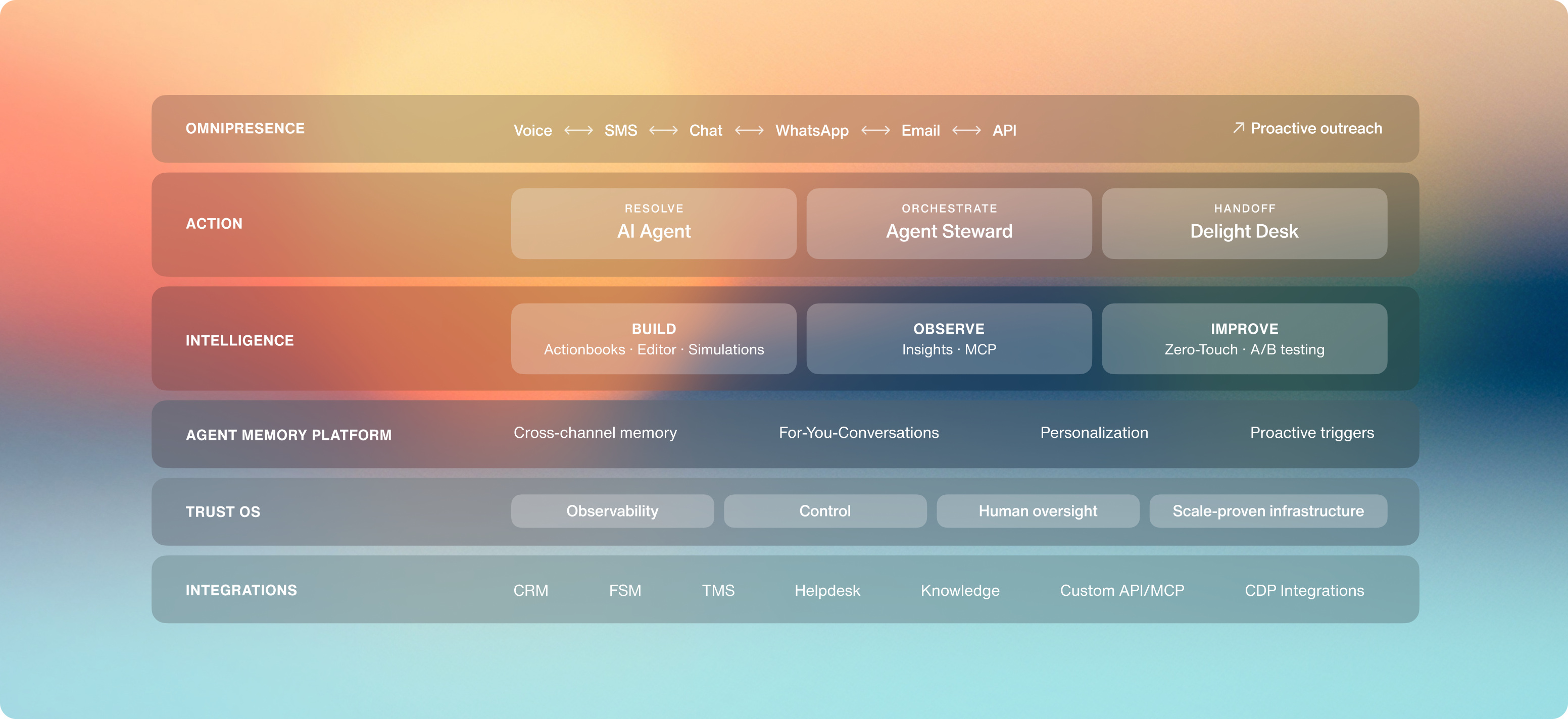Click the arrow between WhatsApp and Email
Image resolution: width=1568 pixels, height=719 pixels.
[875, 130]
